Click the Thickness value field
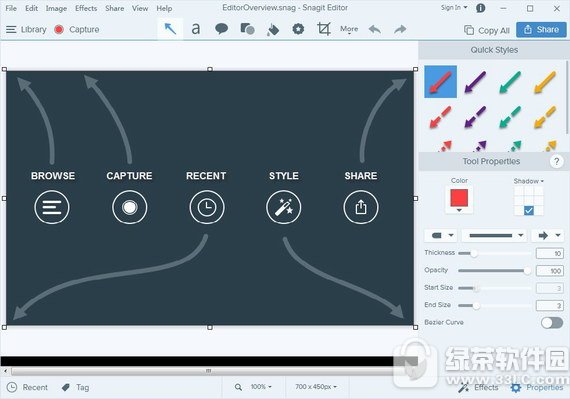This screenshot has height=399, width=570. pyautogui.click(x=550, y=253)
